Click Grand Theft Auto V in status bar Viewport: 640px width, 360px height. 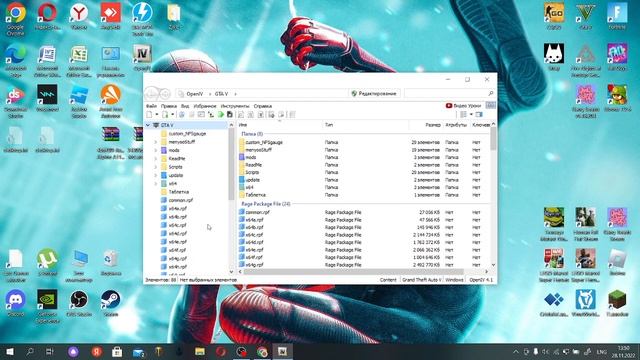(x=421, y=280)
